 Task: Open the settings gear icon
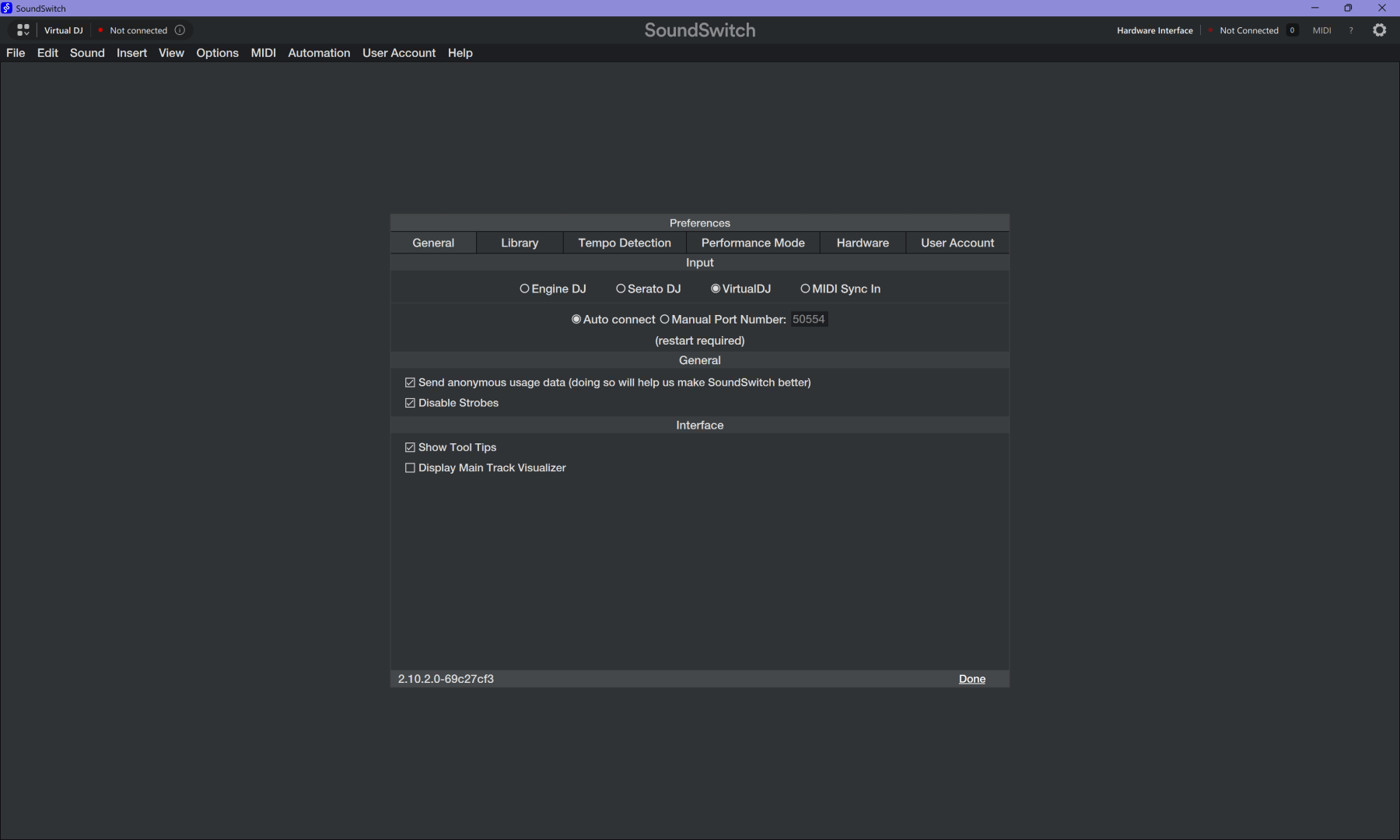tap(1379, 30)
